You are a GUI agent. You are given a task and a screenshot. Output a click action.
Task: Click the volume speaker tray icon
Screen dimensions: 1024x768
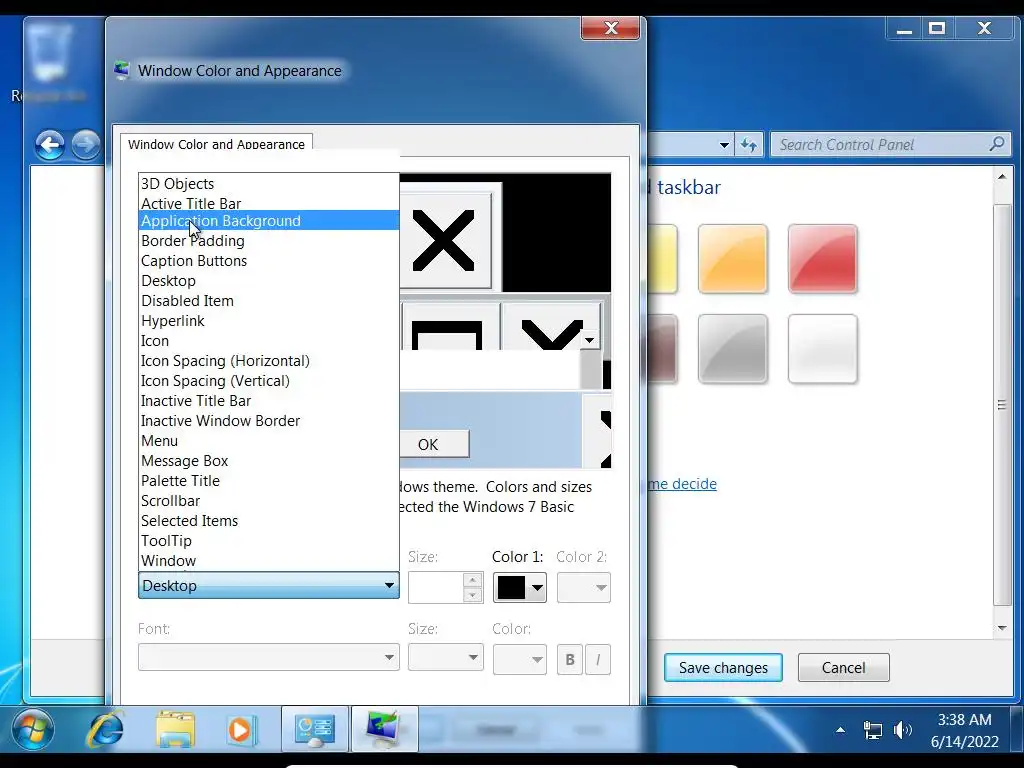(x=902, y=729)
